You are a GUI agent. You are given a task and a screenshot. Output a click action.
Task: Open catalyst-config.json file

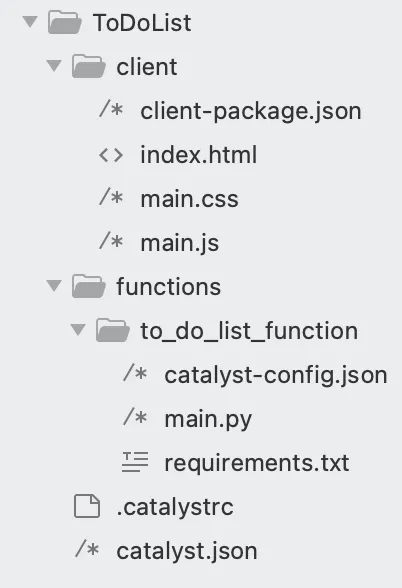[276, 376]
